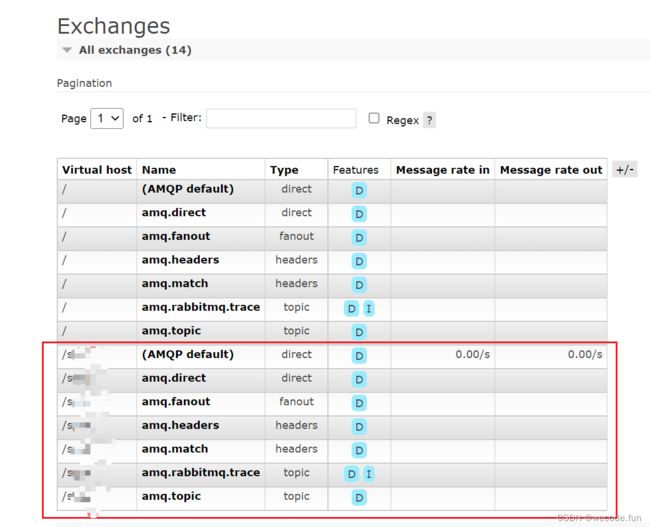The width and height of the screenshot is (650, 527).
Task: Open the +/- column selector
Action: tap(625, 170)
